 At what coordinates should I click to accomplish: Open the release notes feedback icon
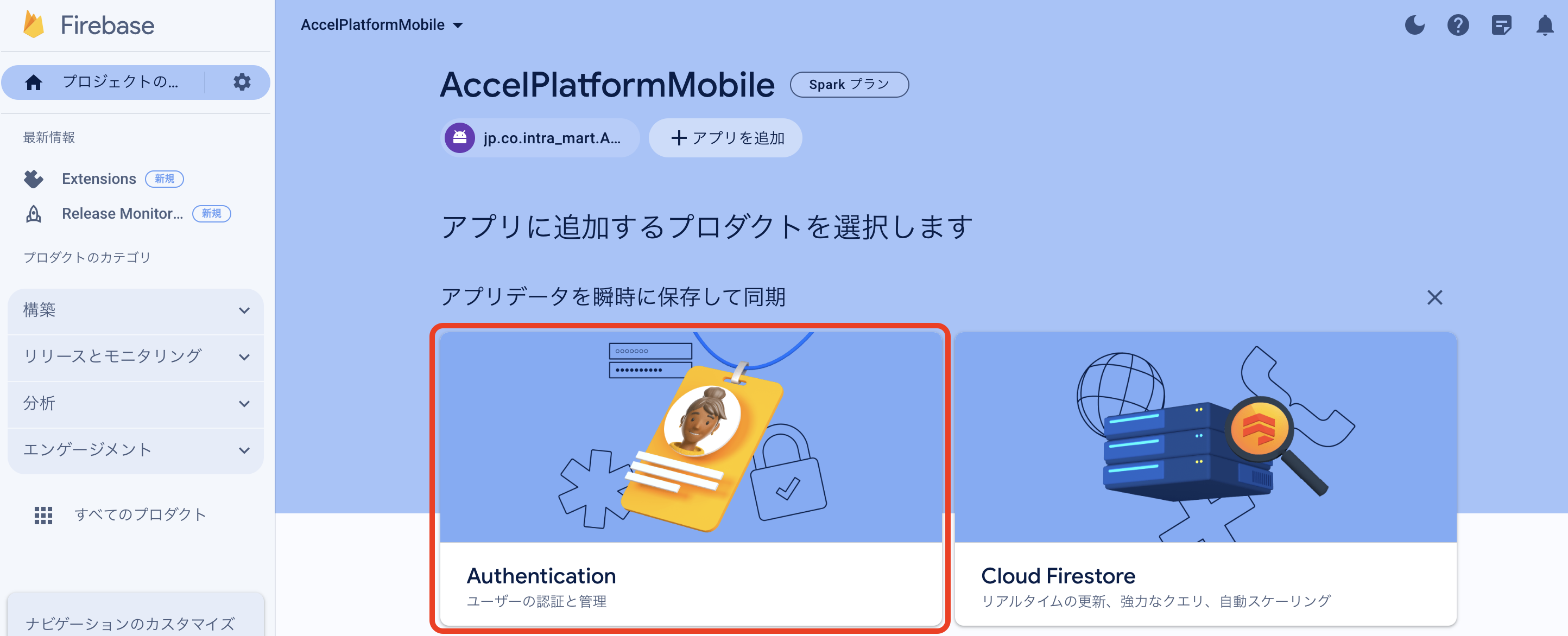click(1502, 25)
